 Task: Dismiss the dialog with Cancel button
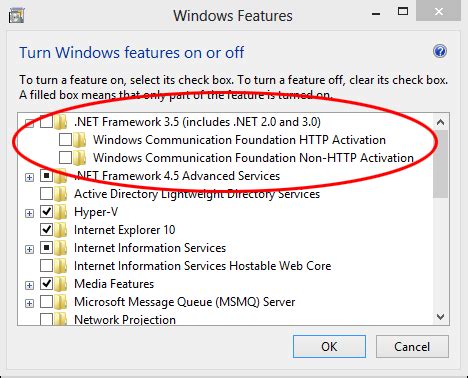(x=412, y=347)
